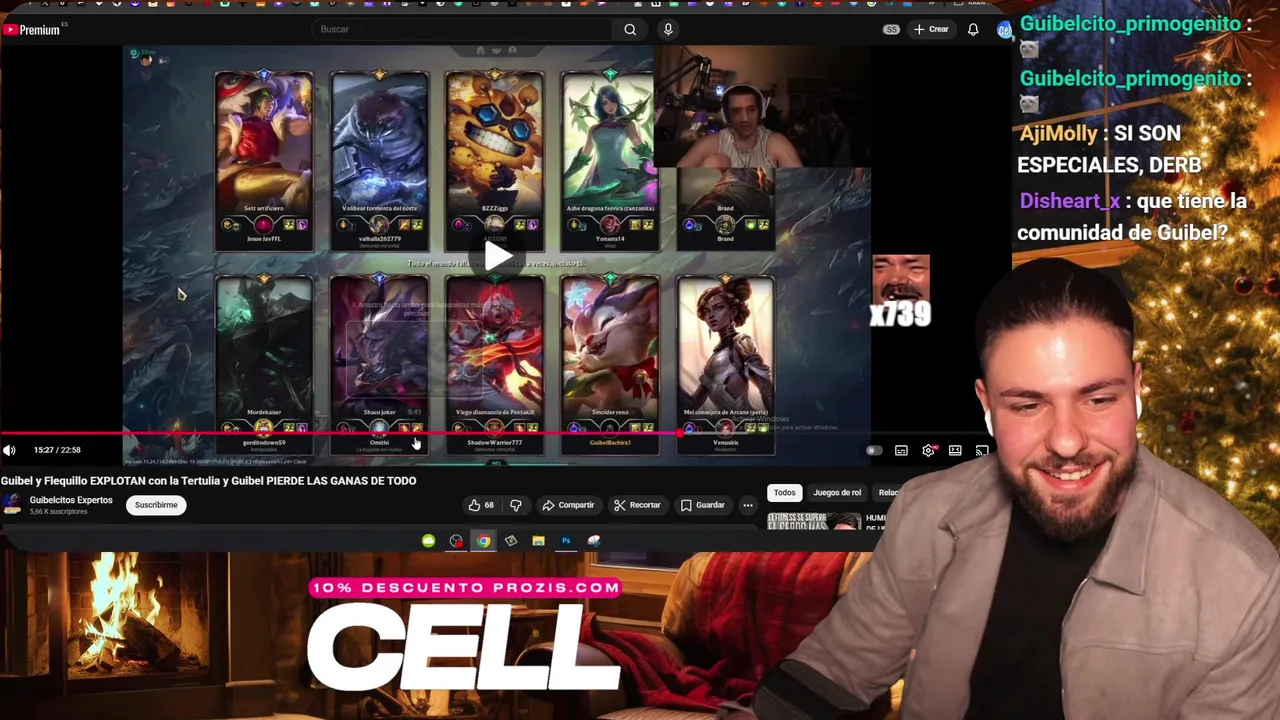This screenshot has height=720, width=1280.
Task: Click the video title 'Guibel y Flequillo EXPLOTAN'
Action: point(208,481)
